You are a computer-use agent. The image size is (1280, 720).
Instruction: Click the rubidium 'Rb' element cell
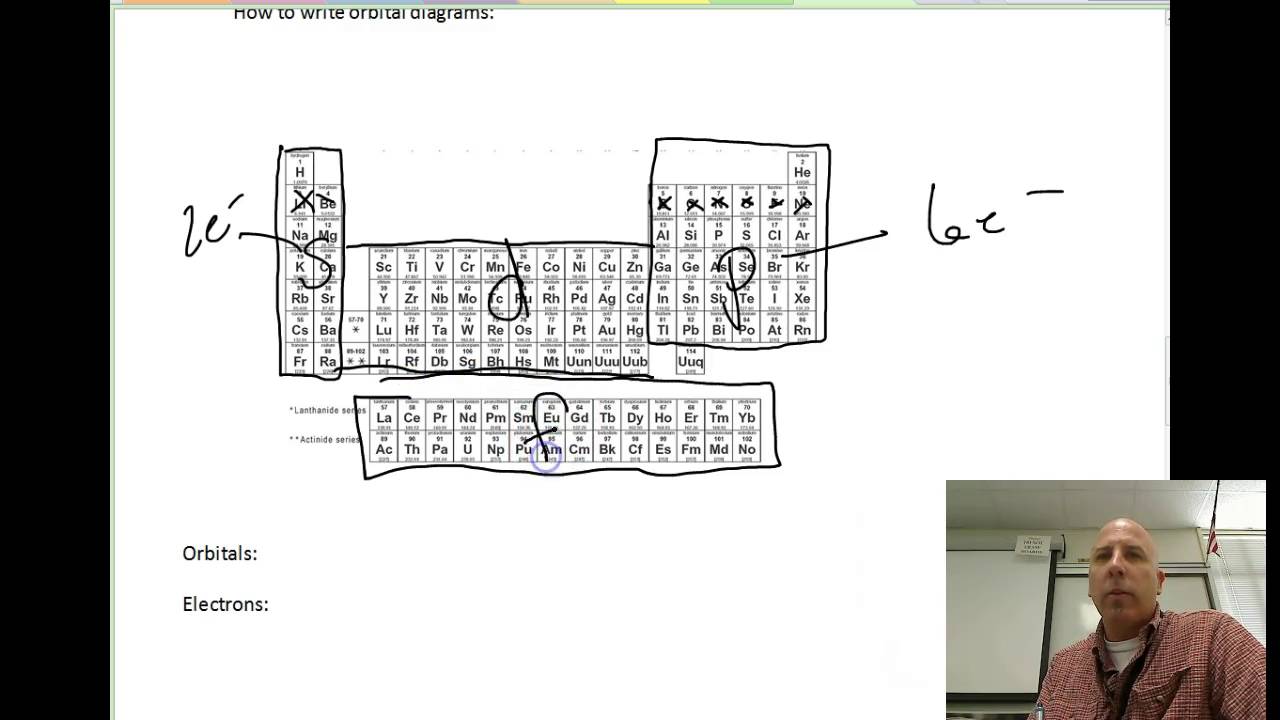click(x=300, y=294)
